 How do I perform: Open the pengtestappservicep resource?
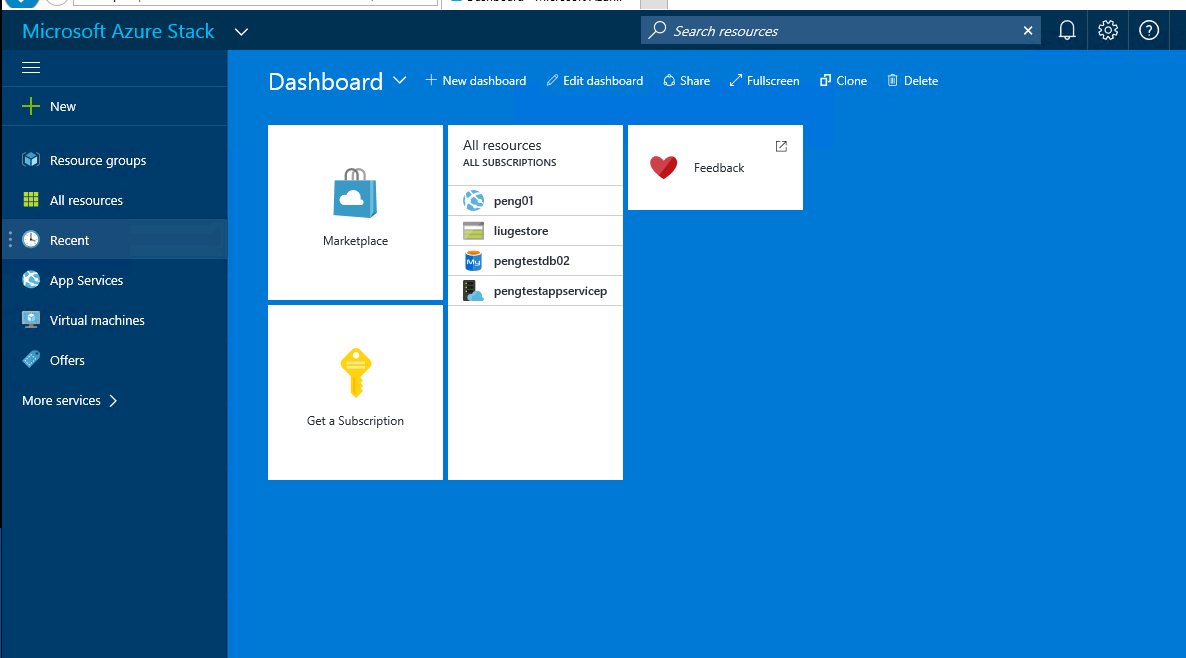tap(536, 291)
